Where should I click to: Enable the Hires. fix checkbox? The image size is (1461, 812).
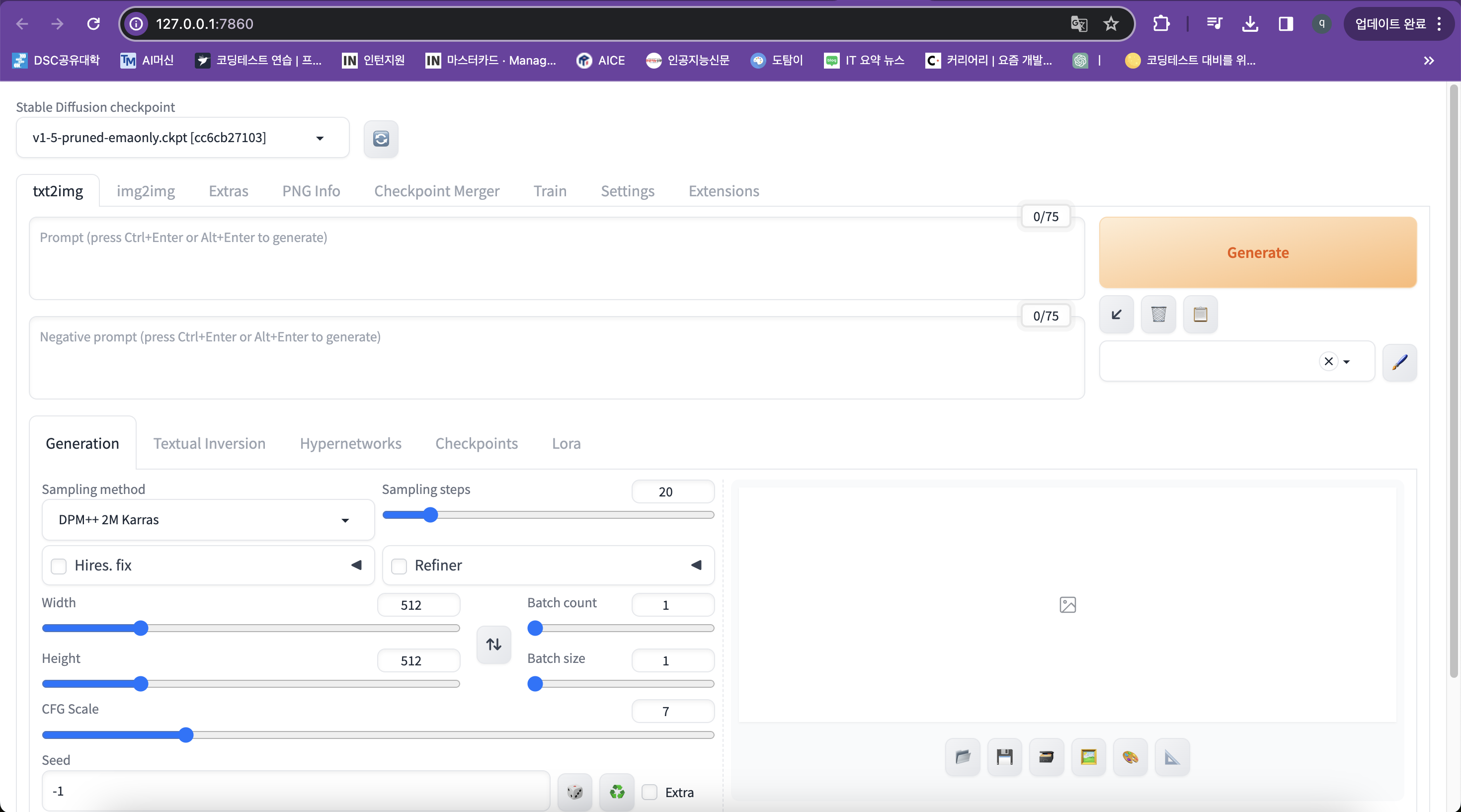pyautogui.click(x=59, y=566)
